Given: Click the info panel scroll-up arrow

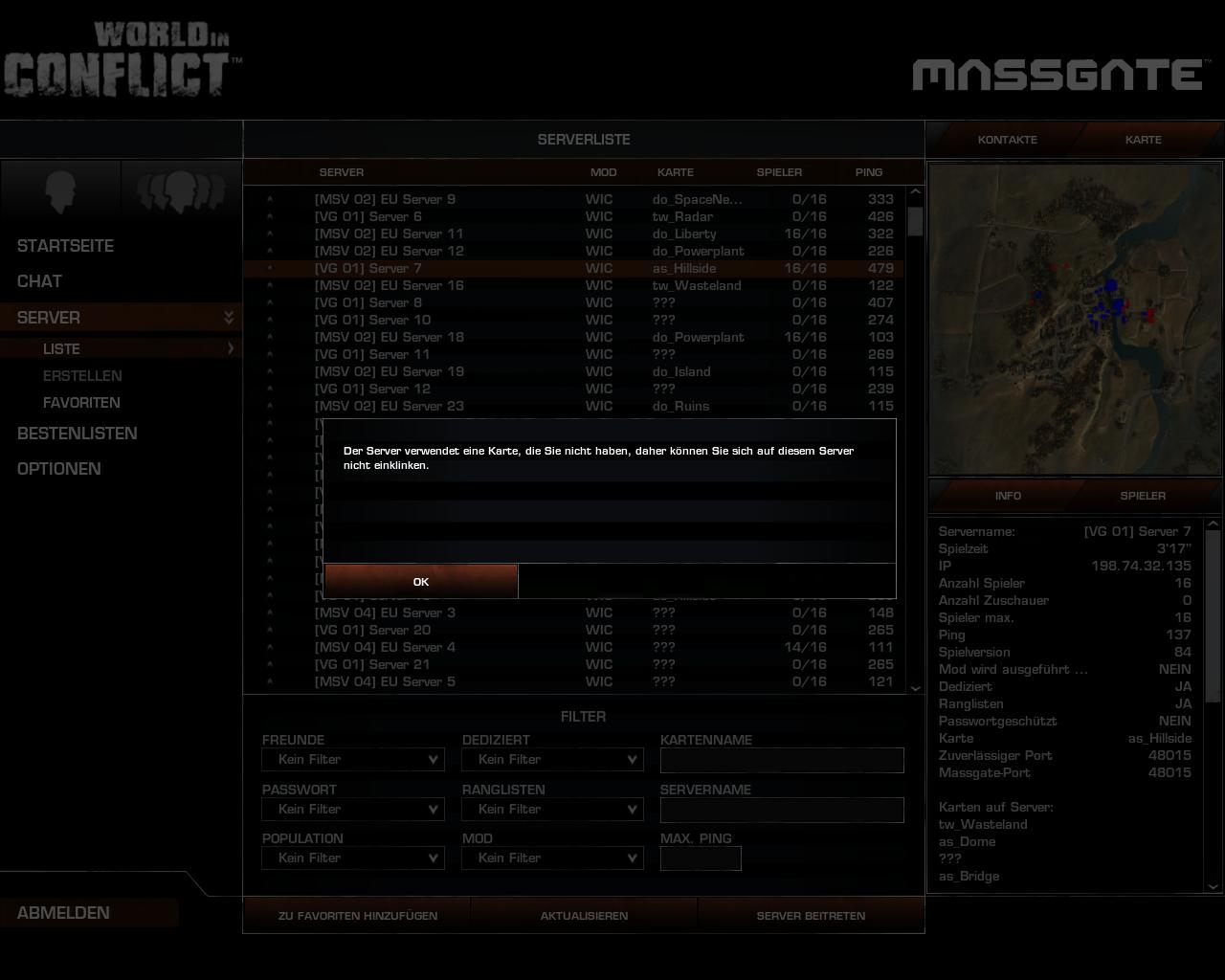Looking at the screenshot, I should coord(1214,523).
